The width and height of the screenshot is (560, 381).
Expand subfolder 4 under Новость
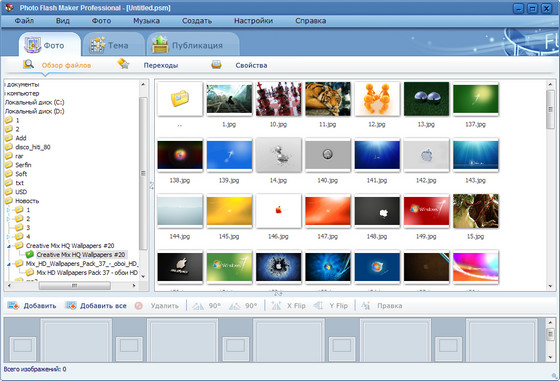pyautogui.click(x=9, y=236)
